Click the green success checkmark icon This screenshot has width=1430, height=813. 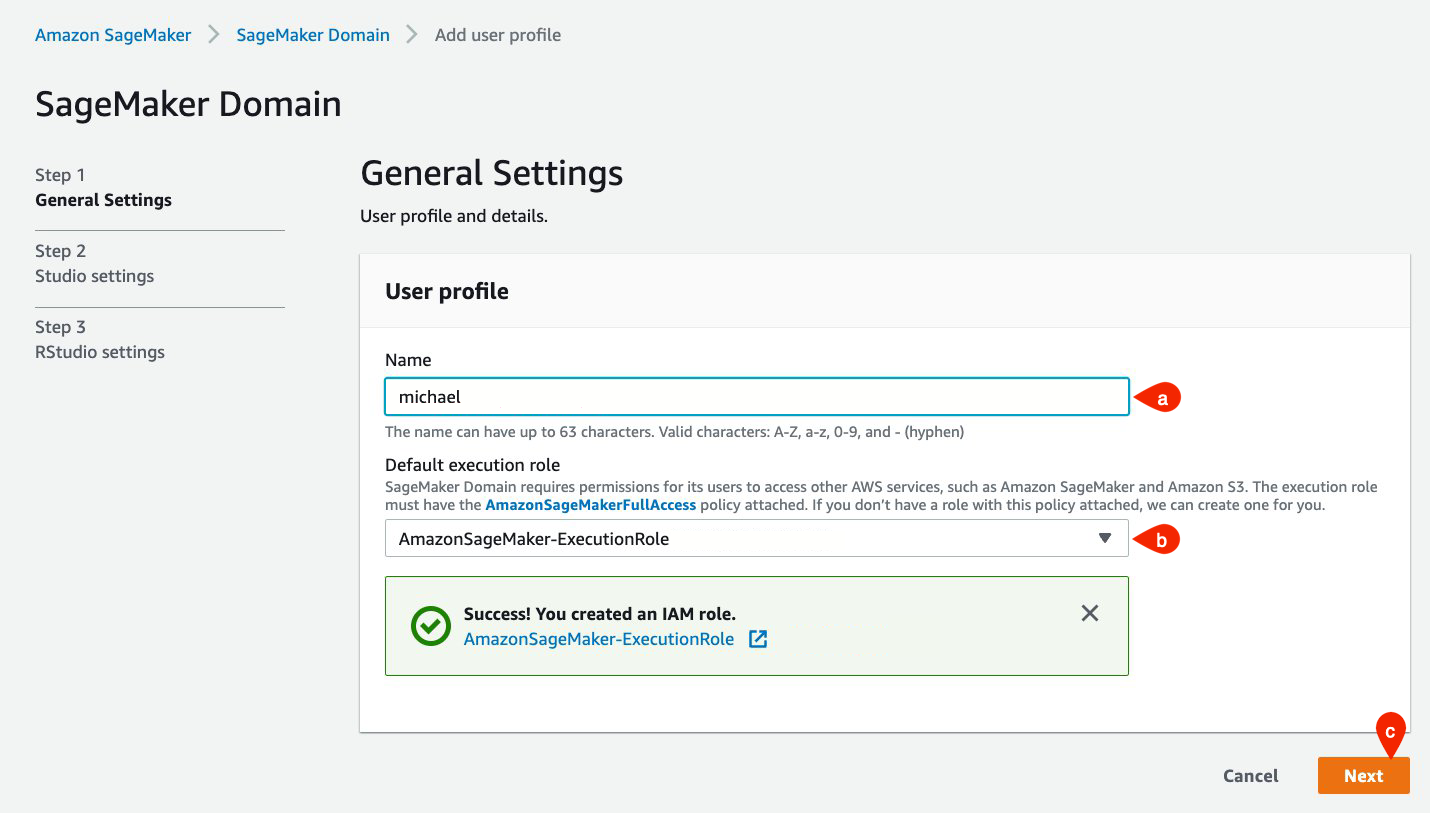(431, 626)
